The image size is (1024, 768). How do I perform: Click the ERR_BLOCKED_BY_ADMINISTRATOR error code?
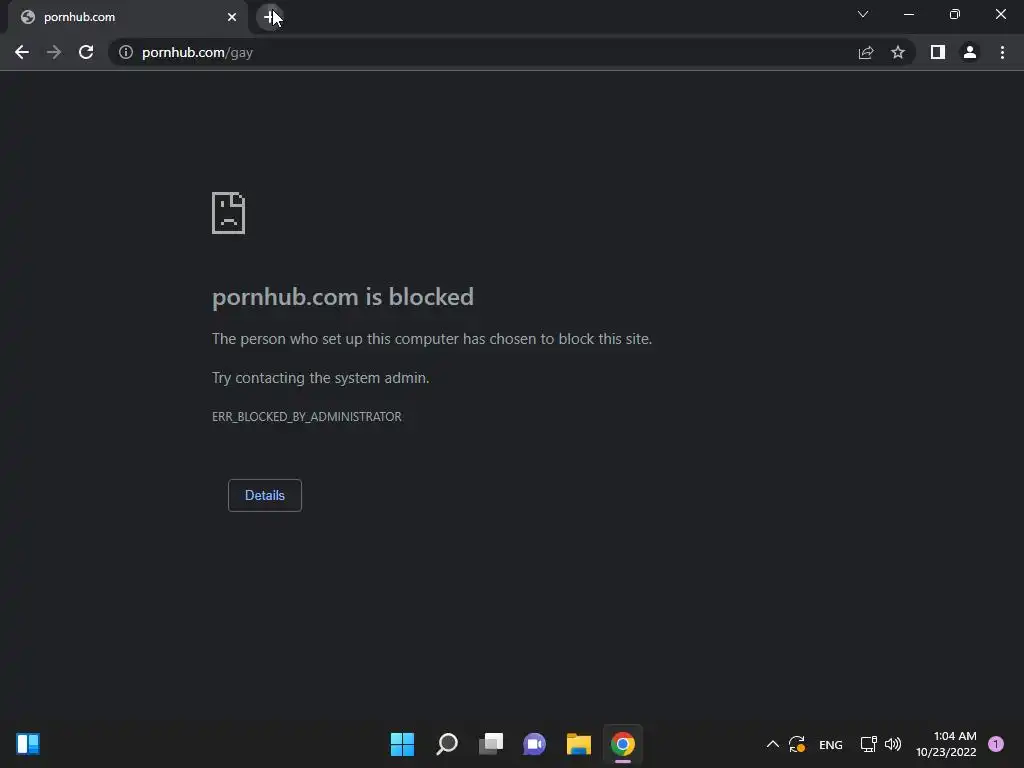pos(307,417)
